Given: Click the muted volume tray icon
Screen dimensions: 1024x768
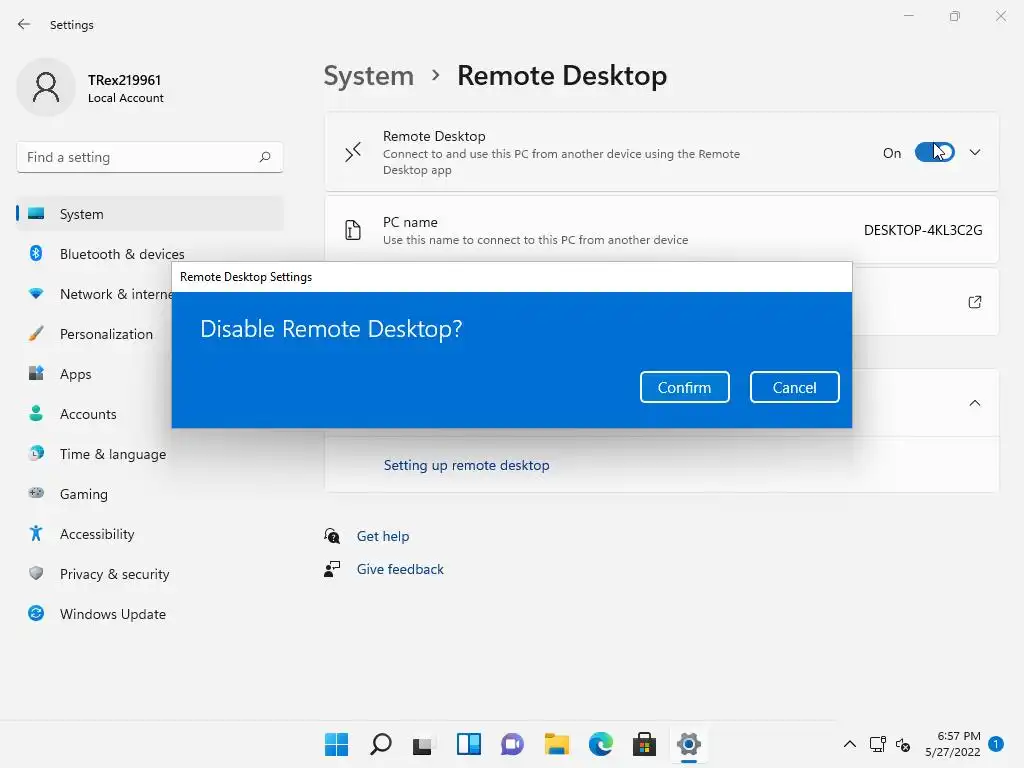Looking at the screenshot, I should click(903, 744).
